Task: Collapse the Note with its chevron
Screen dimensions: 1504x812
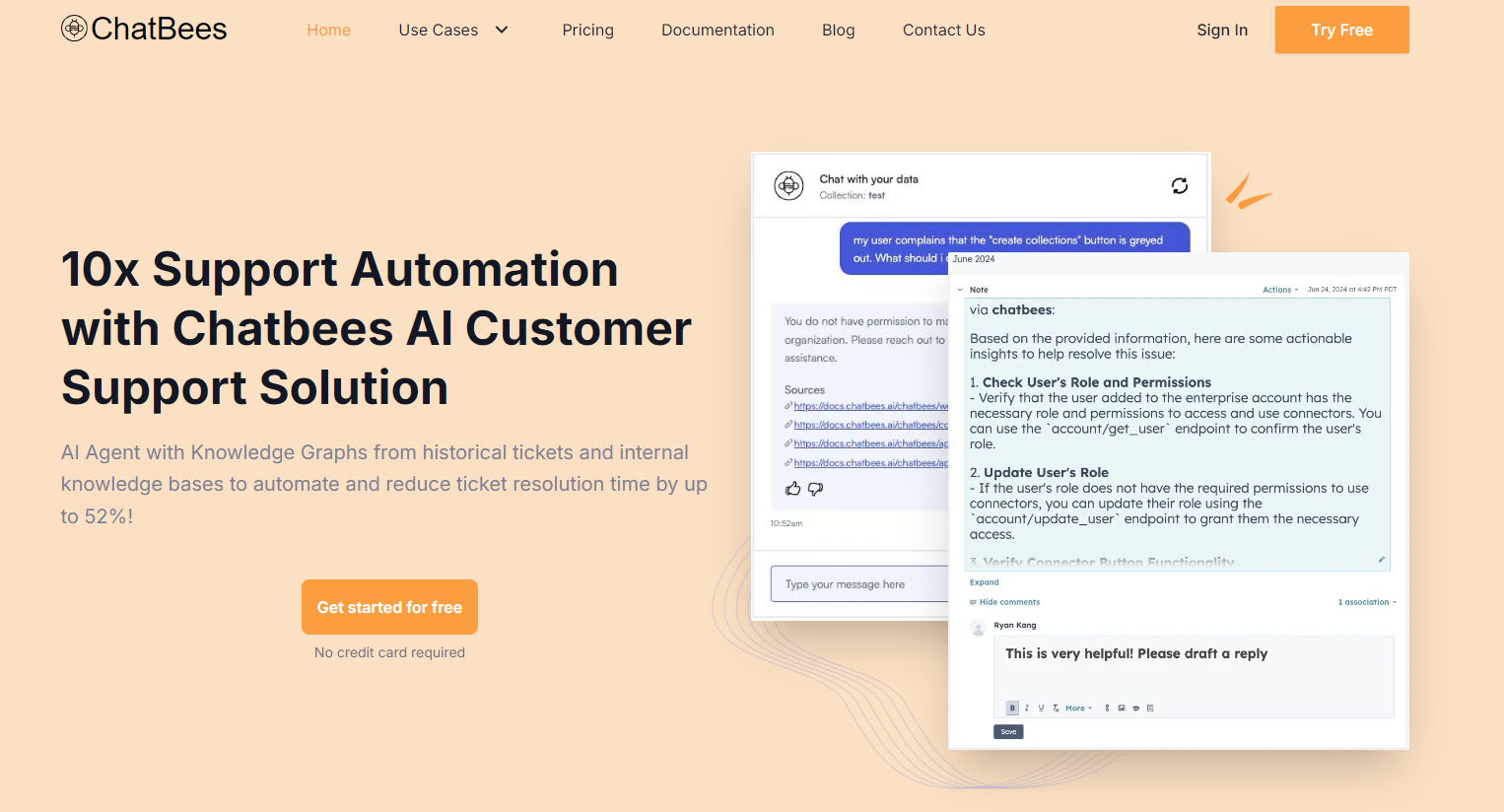Action: pos(960,290)
